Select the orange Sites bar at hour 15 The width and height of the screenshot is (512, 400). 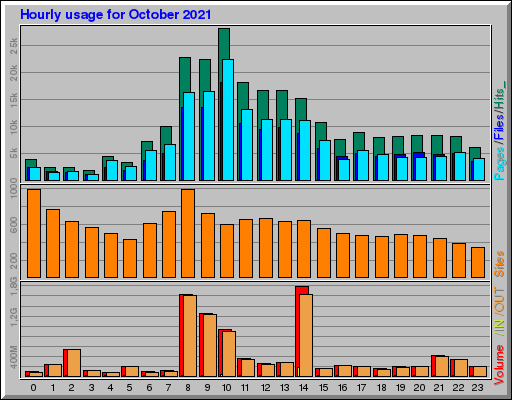point(324,253)
